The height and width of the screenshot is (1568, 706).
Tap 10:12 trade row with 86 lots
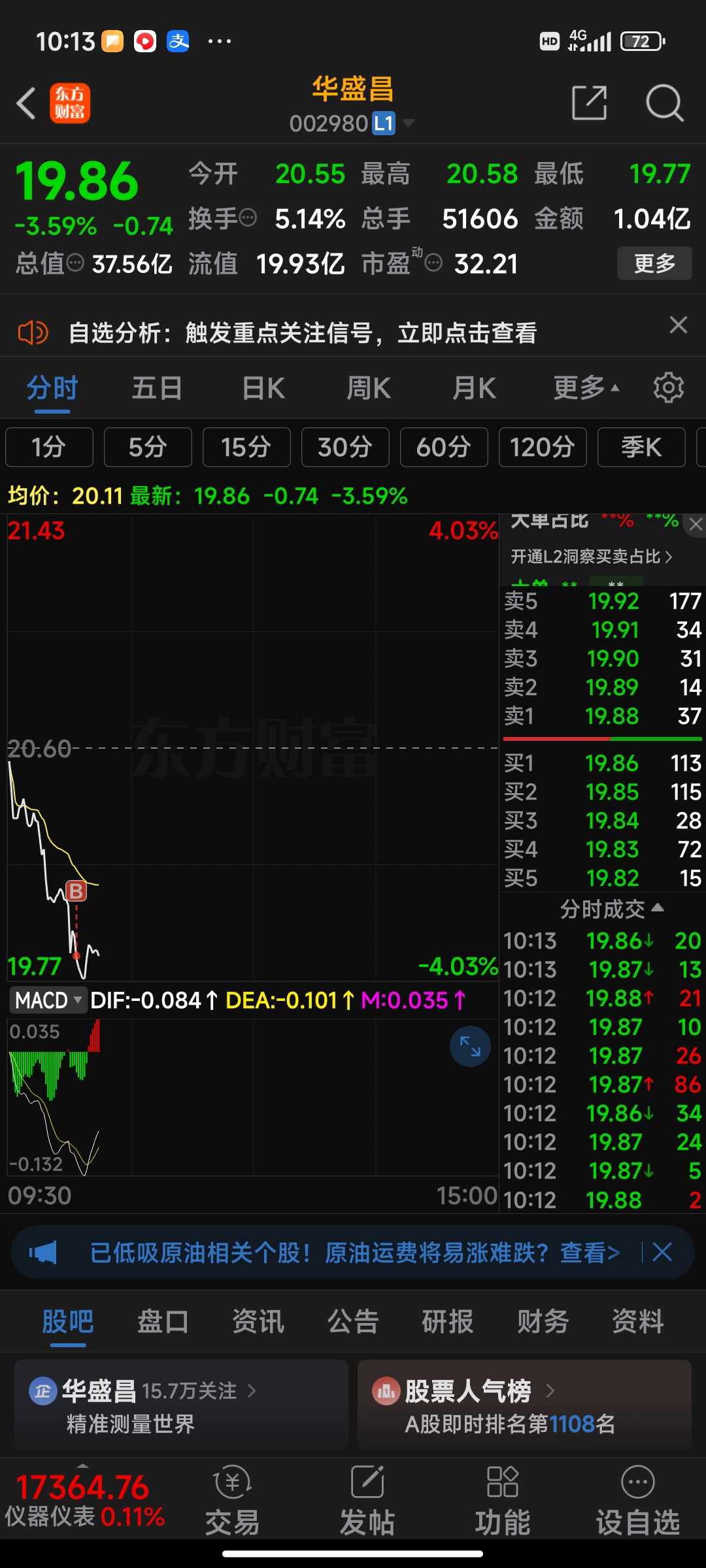click(603, 1085)
